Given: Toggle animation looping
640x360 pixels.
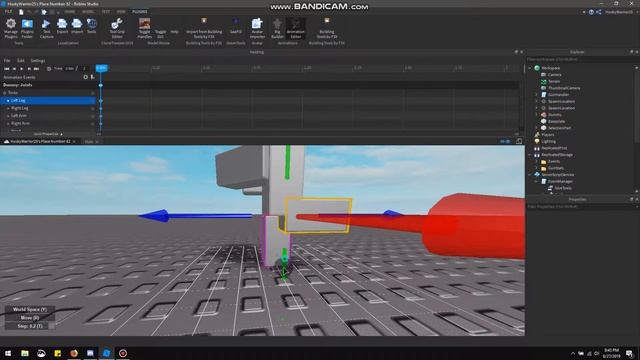Looking at the screenshot, I should [x=49, y=69].
